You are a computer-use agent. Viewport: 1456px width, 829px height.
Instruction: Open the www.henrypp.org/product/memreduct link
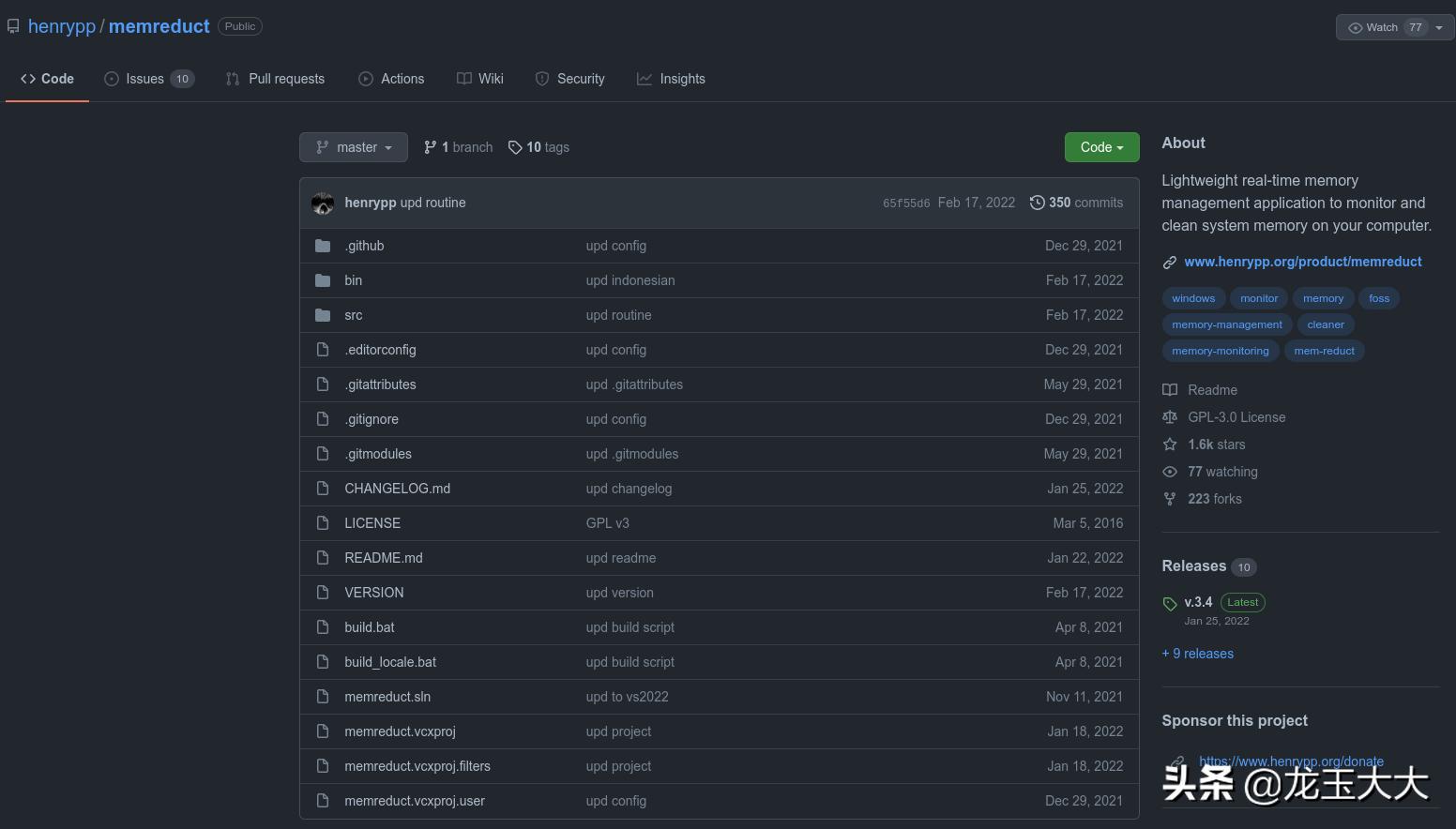pyautogui.click(x=1302, y=262)
